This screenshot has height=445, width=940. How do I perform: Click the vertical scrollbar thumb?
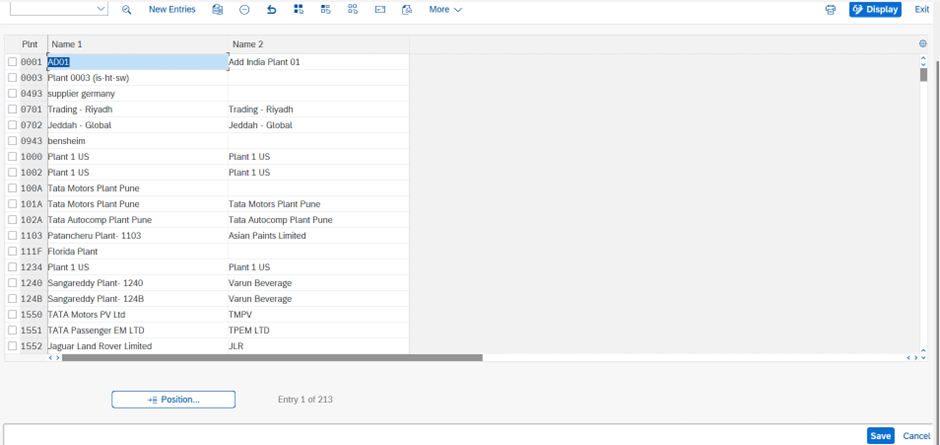(924, 74)
